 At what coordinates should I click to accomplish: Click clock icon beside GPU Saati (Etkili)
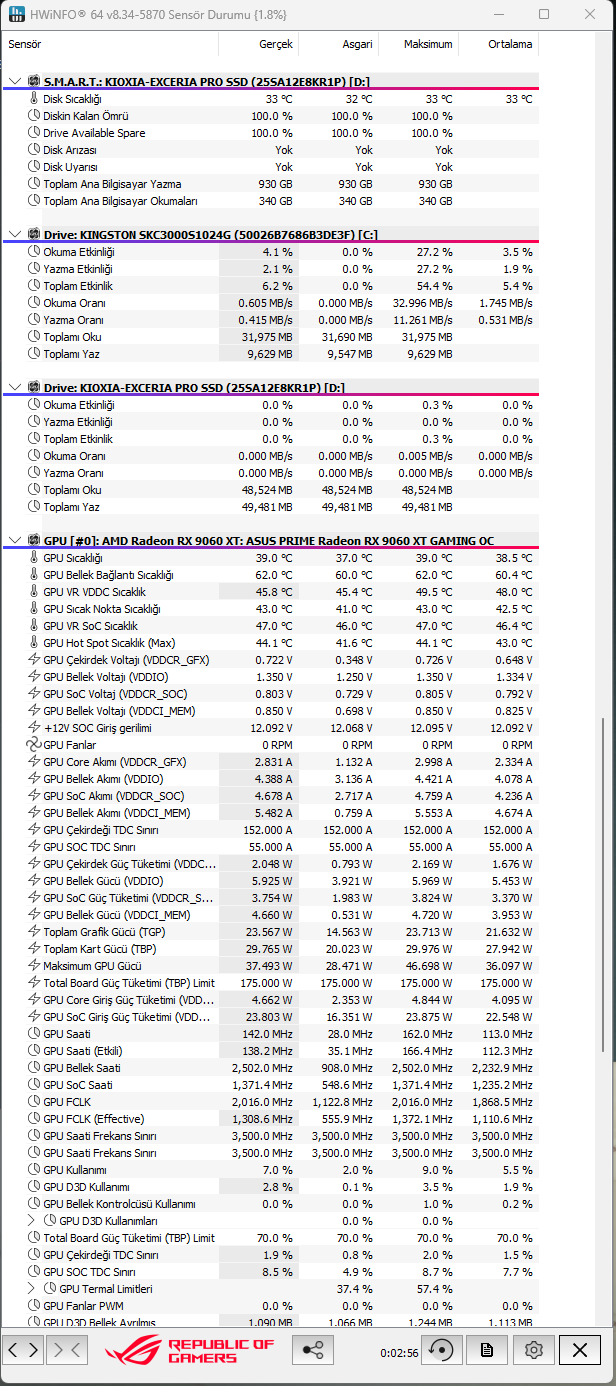[x=33, y=1051]
